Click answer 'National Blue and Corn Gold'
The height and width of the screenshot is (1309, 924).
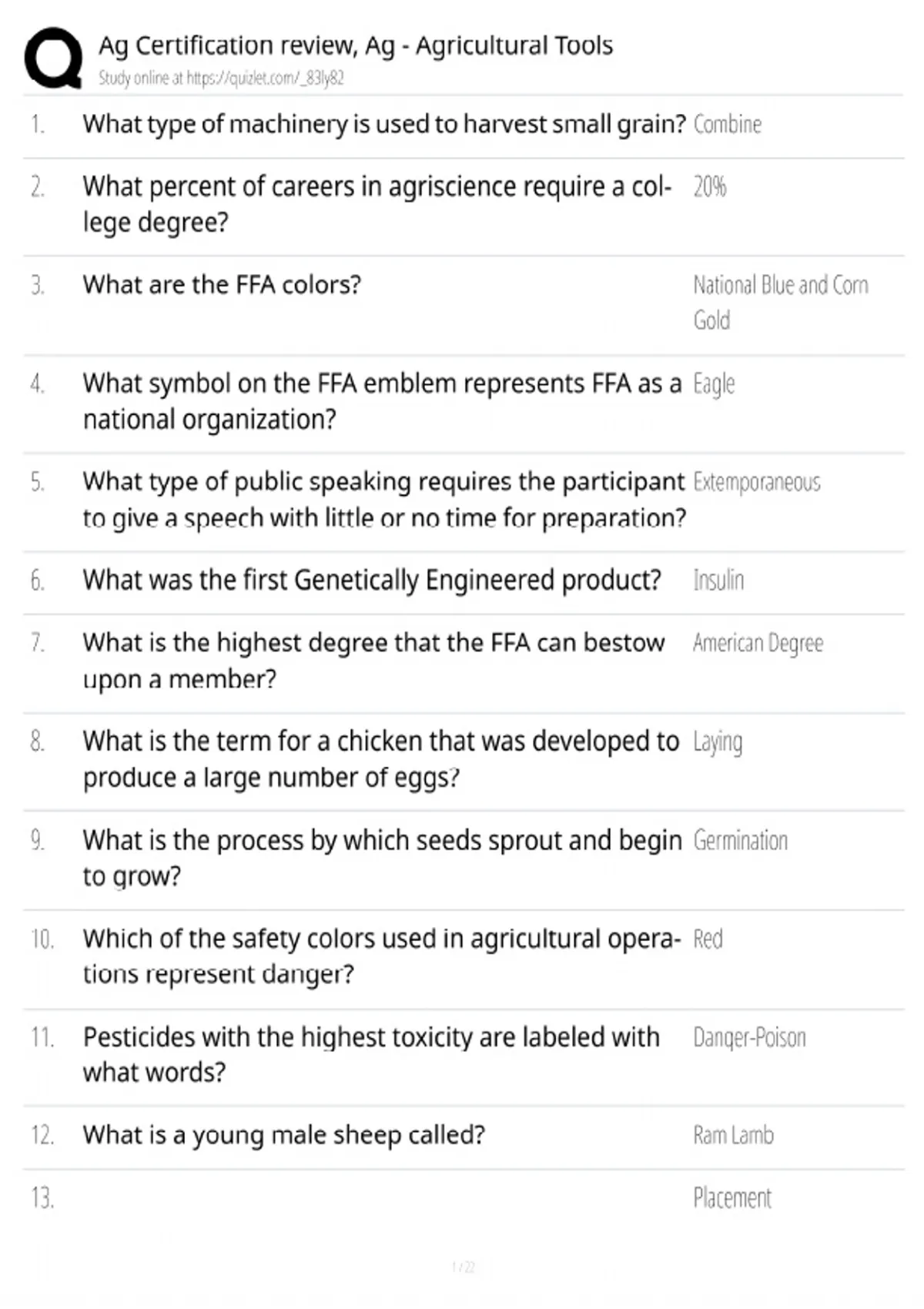pyautogui.click(x=781, y=303)
